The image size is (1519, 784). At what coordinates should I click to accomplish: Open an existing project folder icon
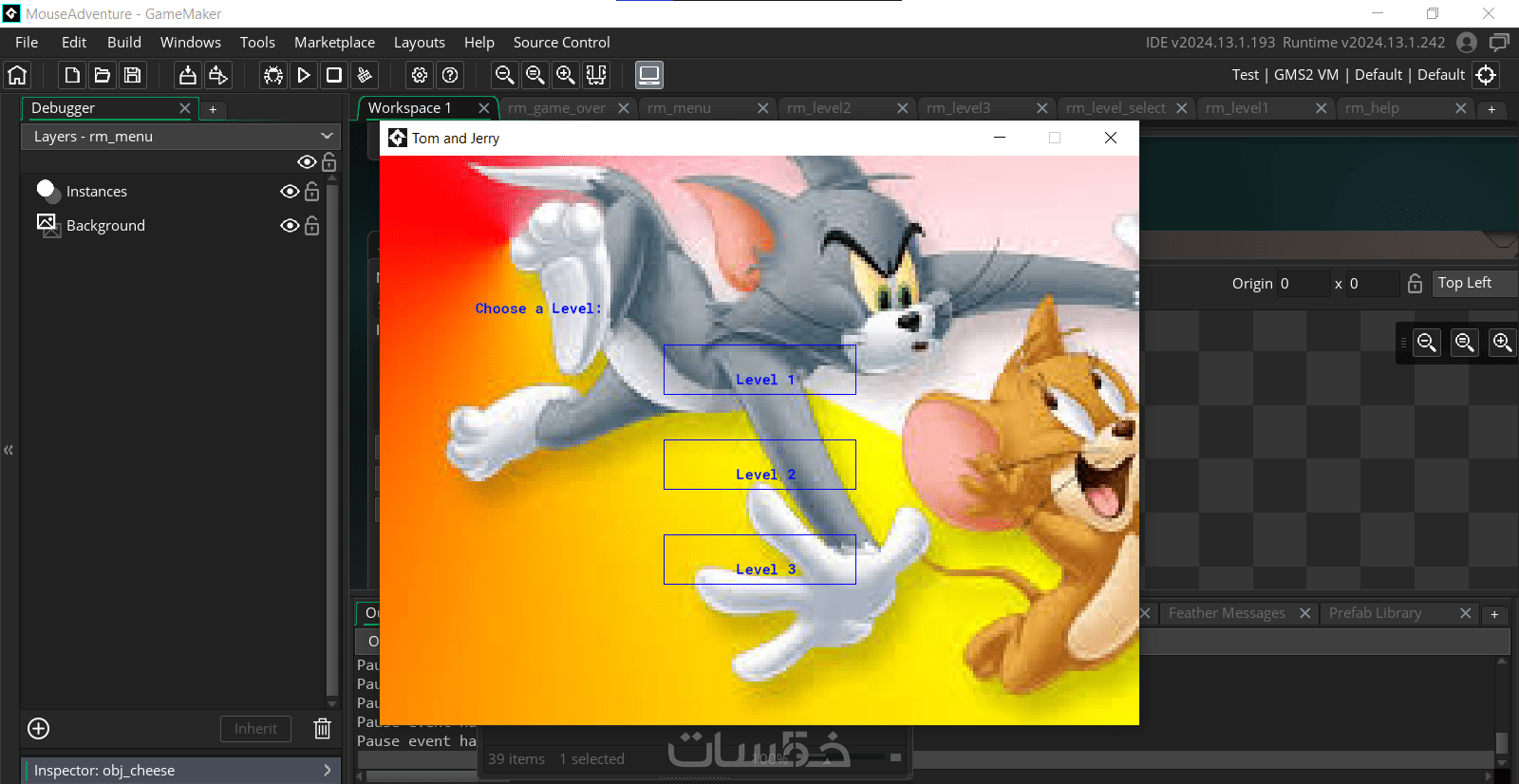pyautogui.click(x=103, y=75)
